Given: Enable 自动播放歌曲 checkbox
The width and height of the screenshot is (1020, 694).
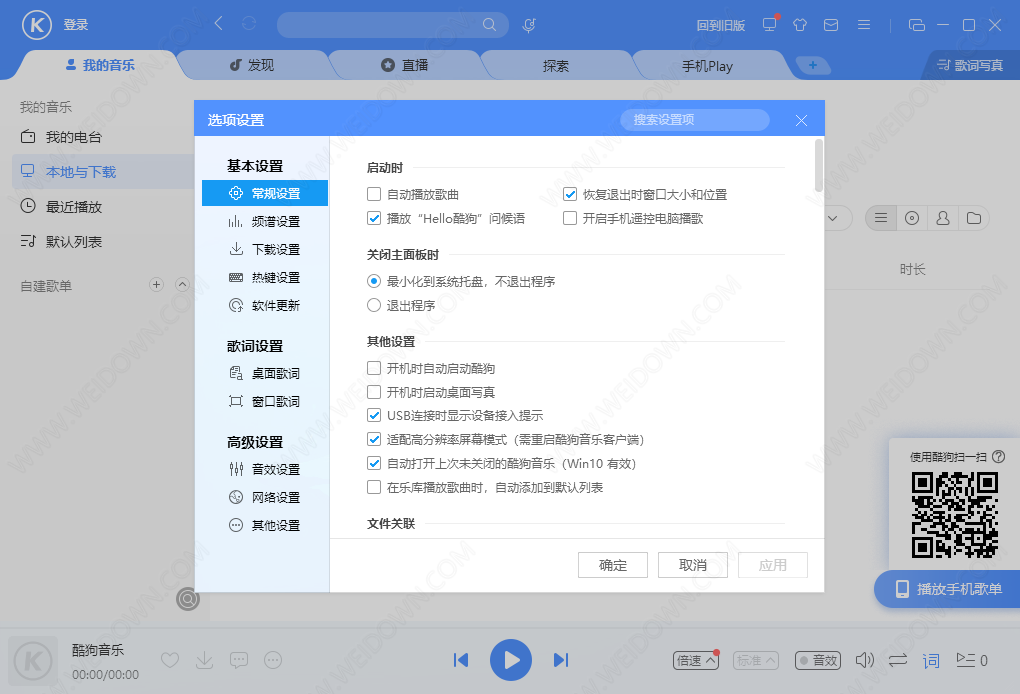Looking at the screenshot, I should pos(374,194).
